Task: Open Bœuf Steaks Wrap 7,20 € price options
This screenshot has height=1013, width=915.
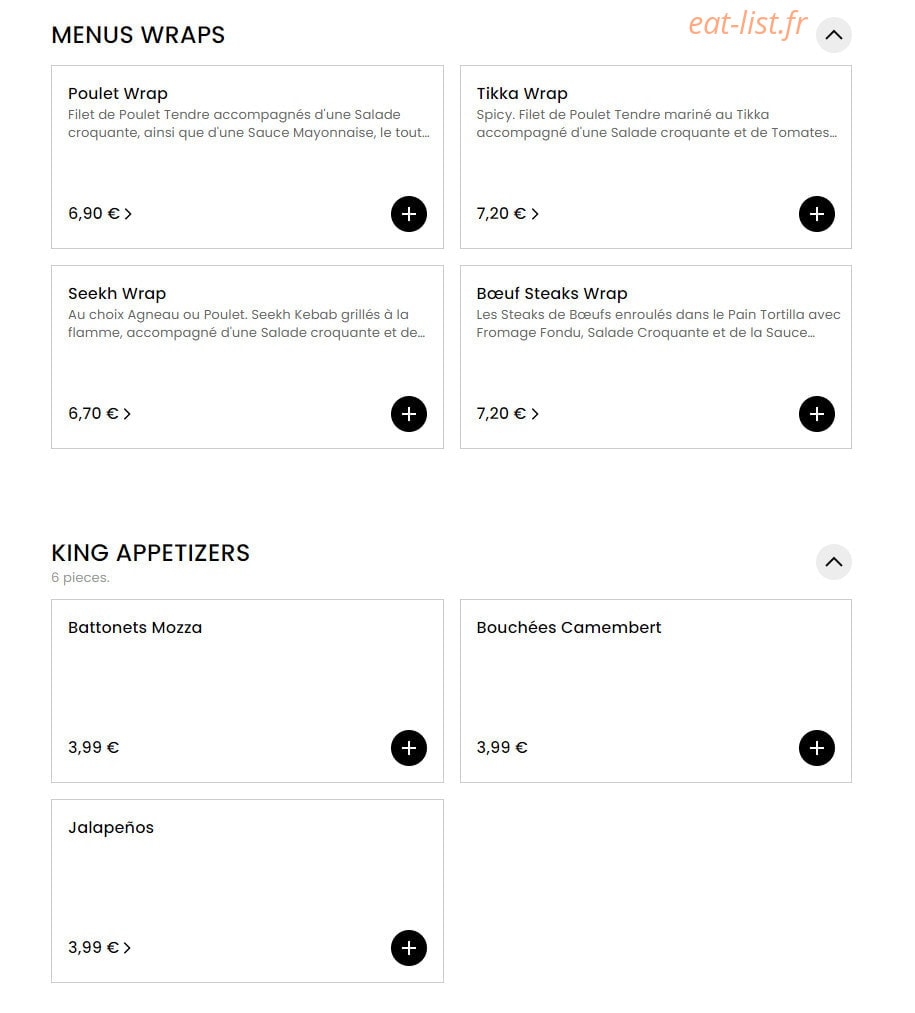Action: 508,413
